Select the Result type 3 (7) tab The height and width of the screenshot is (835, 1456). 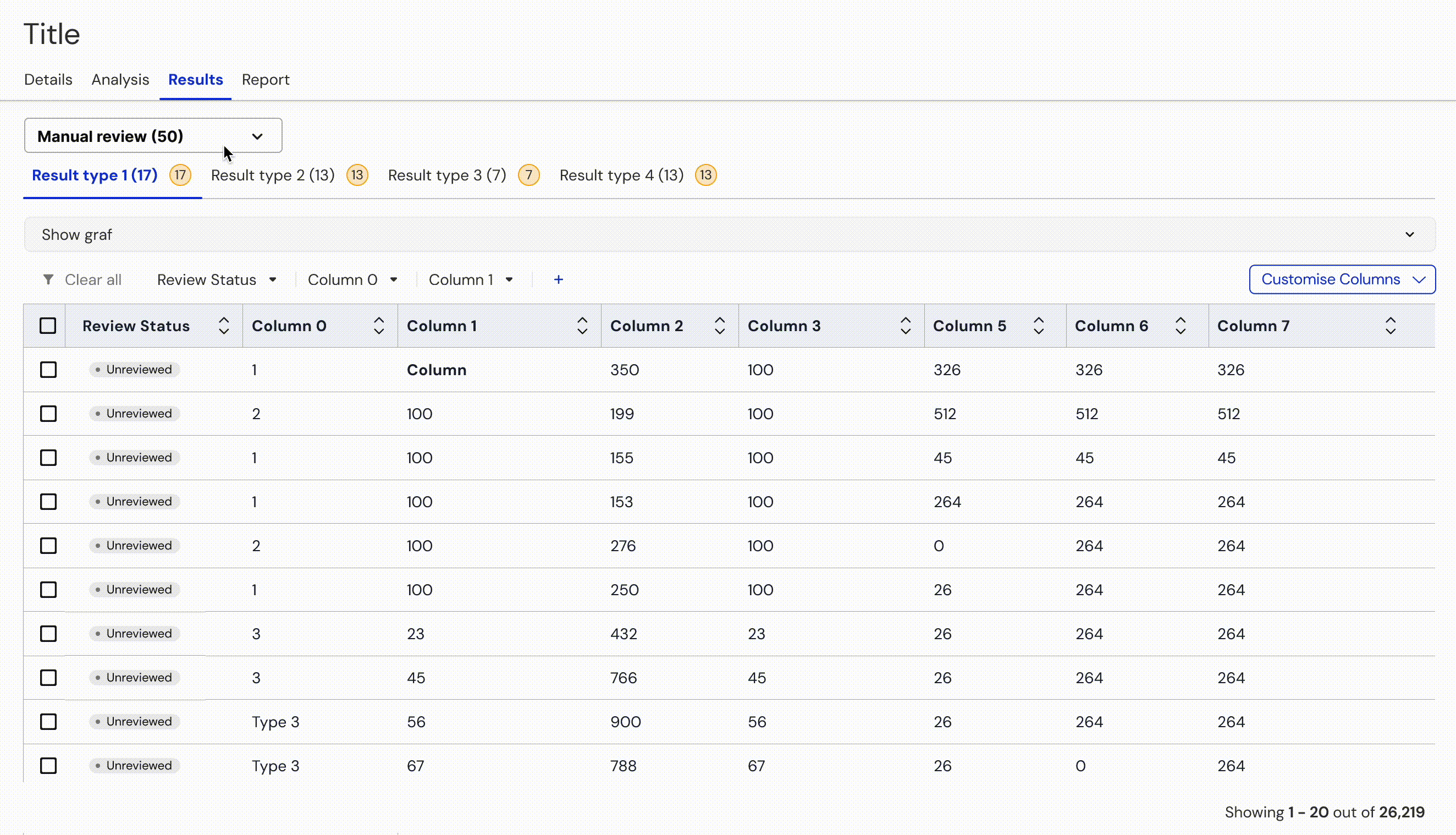[x=446, y=175]
